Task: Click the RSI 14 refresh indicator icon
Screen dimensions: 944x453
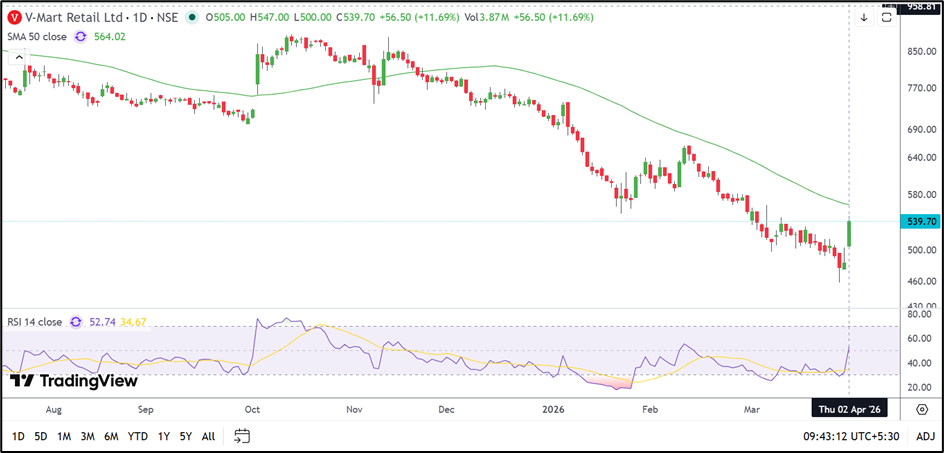Action: [74, 322]
